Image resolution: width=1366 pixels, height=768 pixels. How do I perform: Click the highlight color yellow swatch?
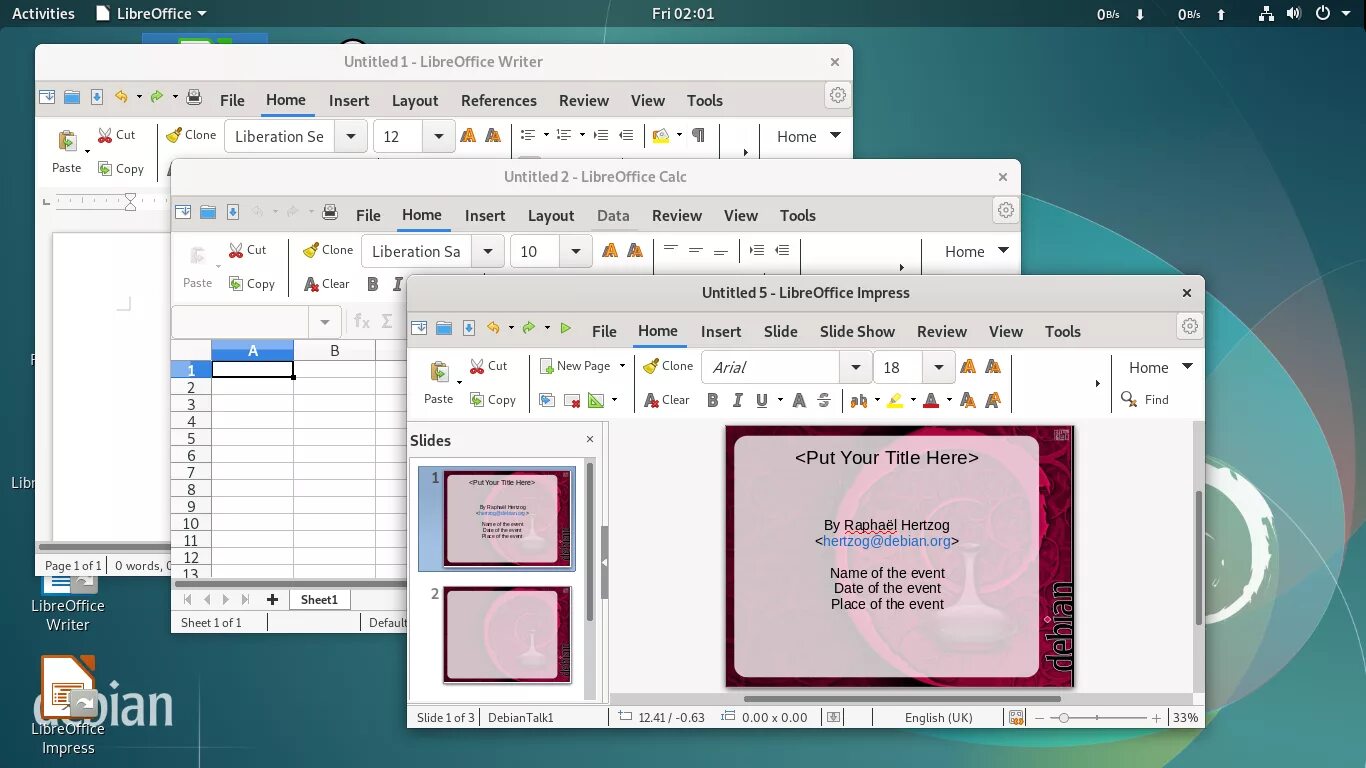(895, 400)
